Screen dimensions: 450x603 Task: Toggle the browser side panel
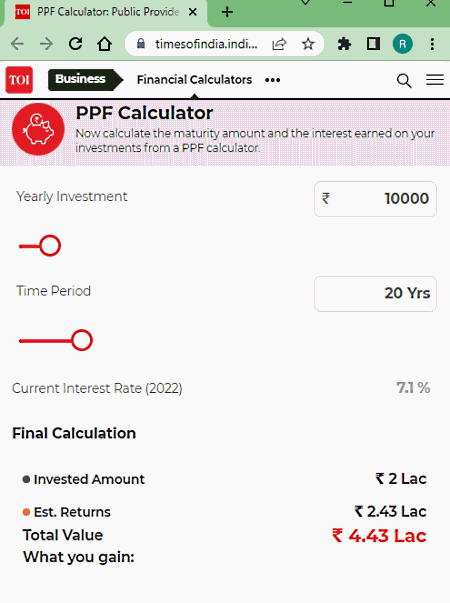point(373,44)
